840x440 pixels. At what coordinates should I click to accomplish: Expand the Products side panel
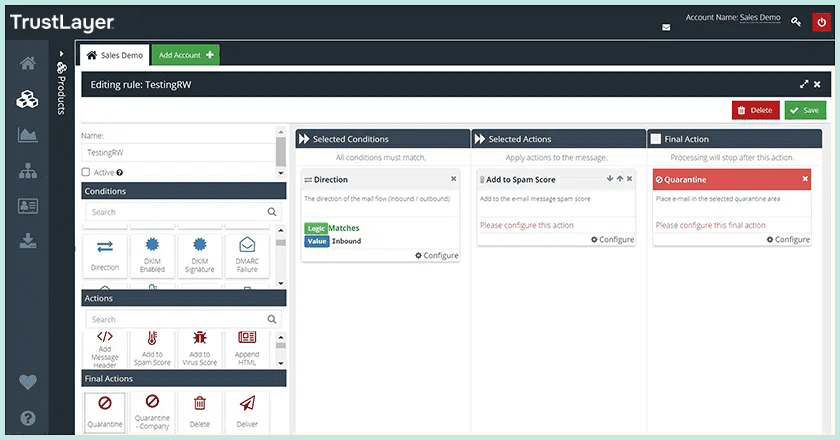tap(61, 53)
